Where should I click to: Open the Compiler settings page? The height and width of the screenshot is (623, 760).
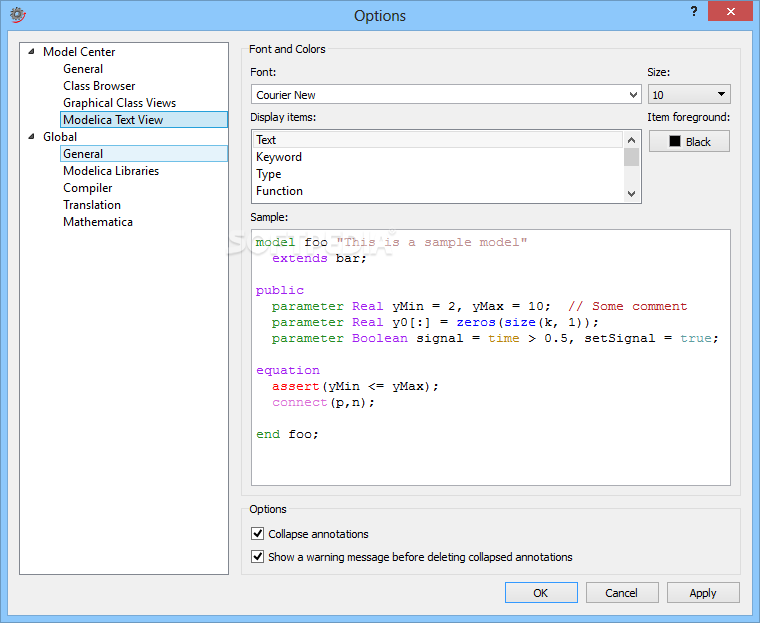click(87, 188)
